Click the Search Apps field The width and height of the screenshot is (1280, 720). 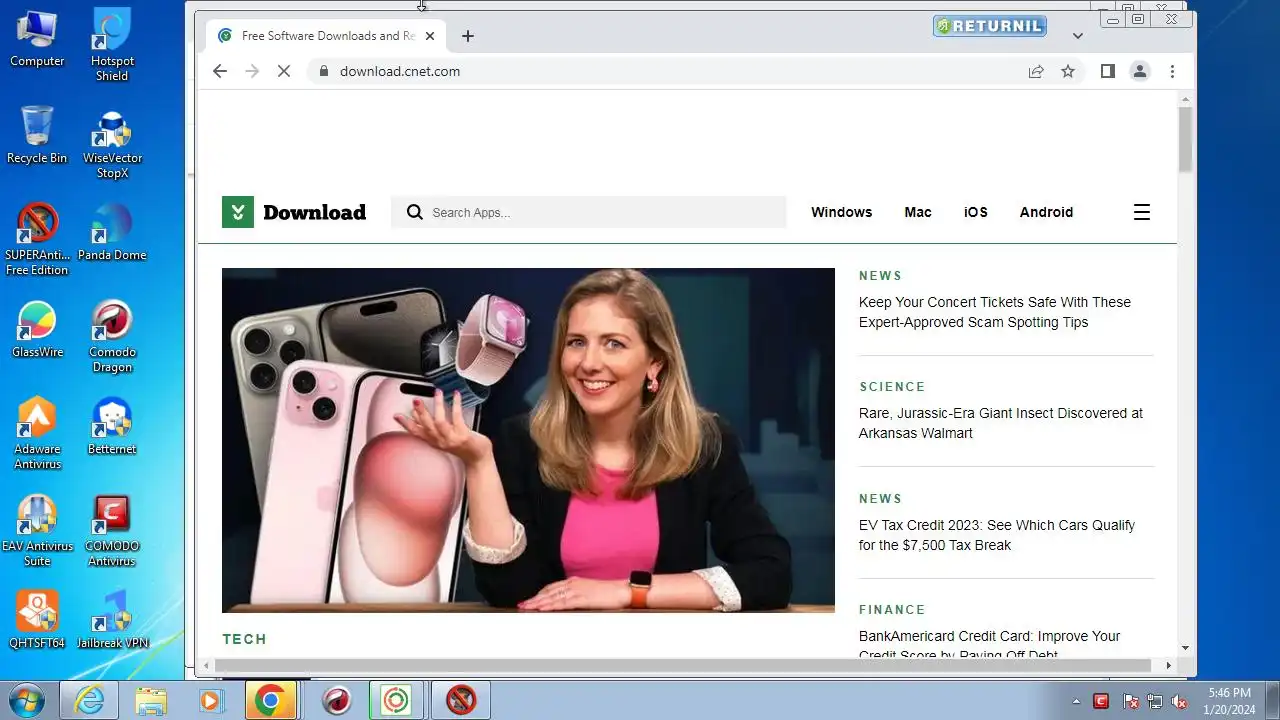pyautogui.click(x=588, y=212)
